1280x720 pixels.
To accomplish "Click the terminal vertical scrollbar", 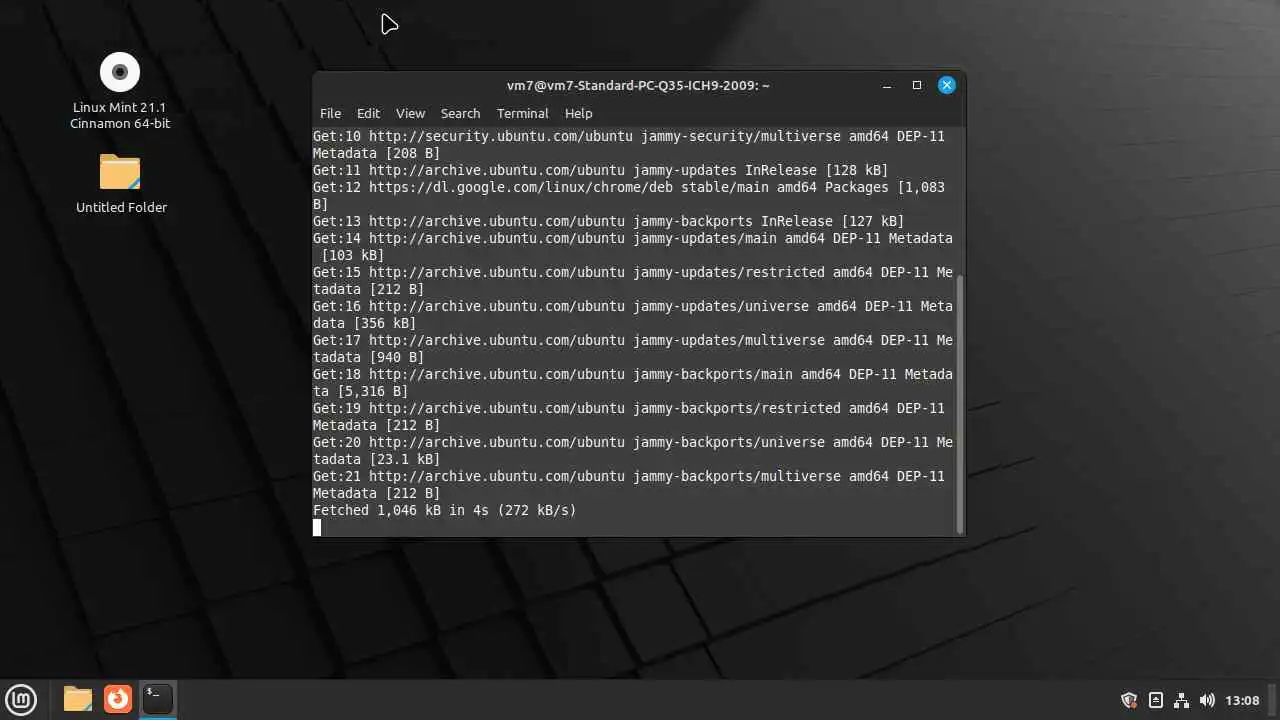I will click(x=960, y=404).
